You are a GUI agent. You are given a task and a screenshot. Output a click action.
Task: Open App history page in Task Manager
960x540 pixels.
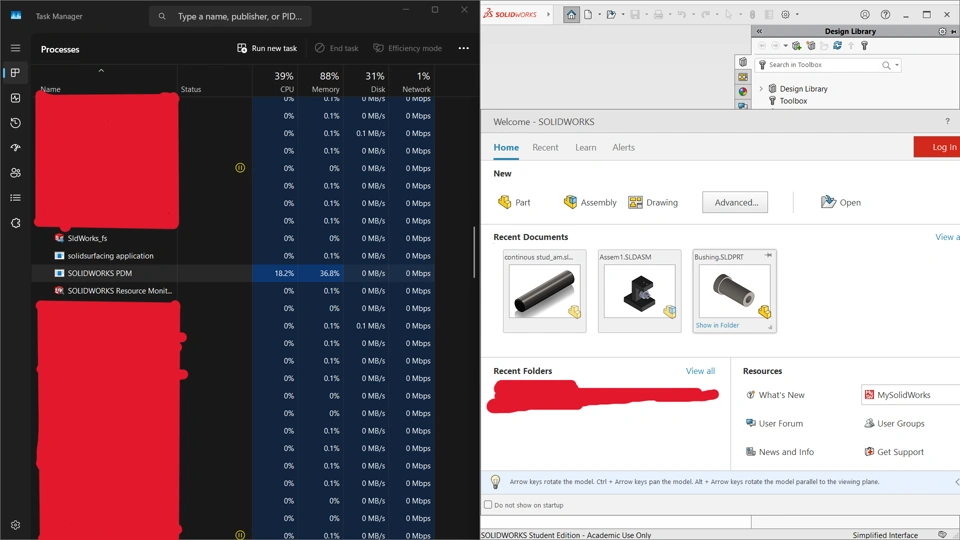tap(15, 123)
